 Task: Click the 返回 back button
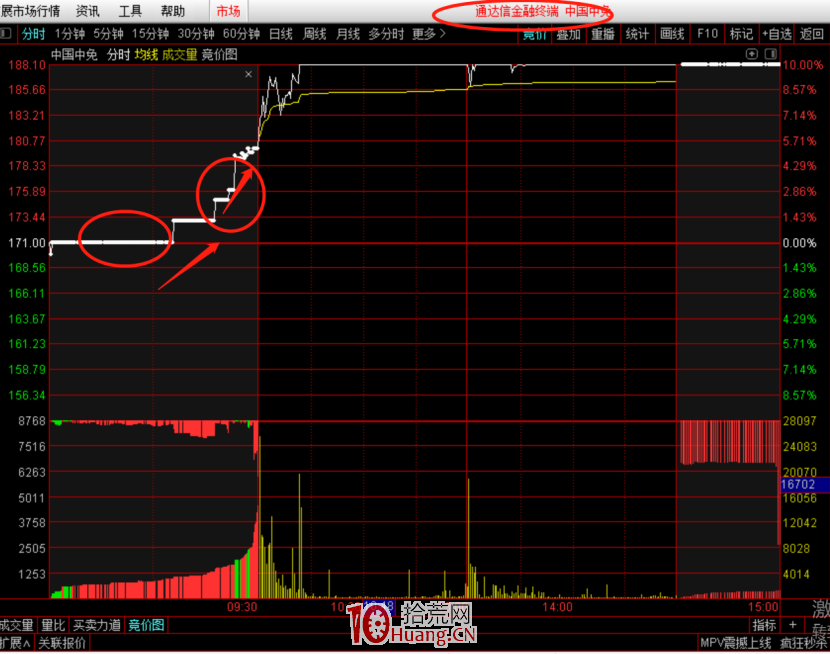coord(812,34)
